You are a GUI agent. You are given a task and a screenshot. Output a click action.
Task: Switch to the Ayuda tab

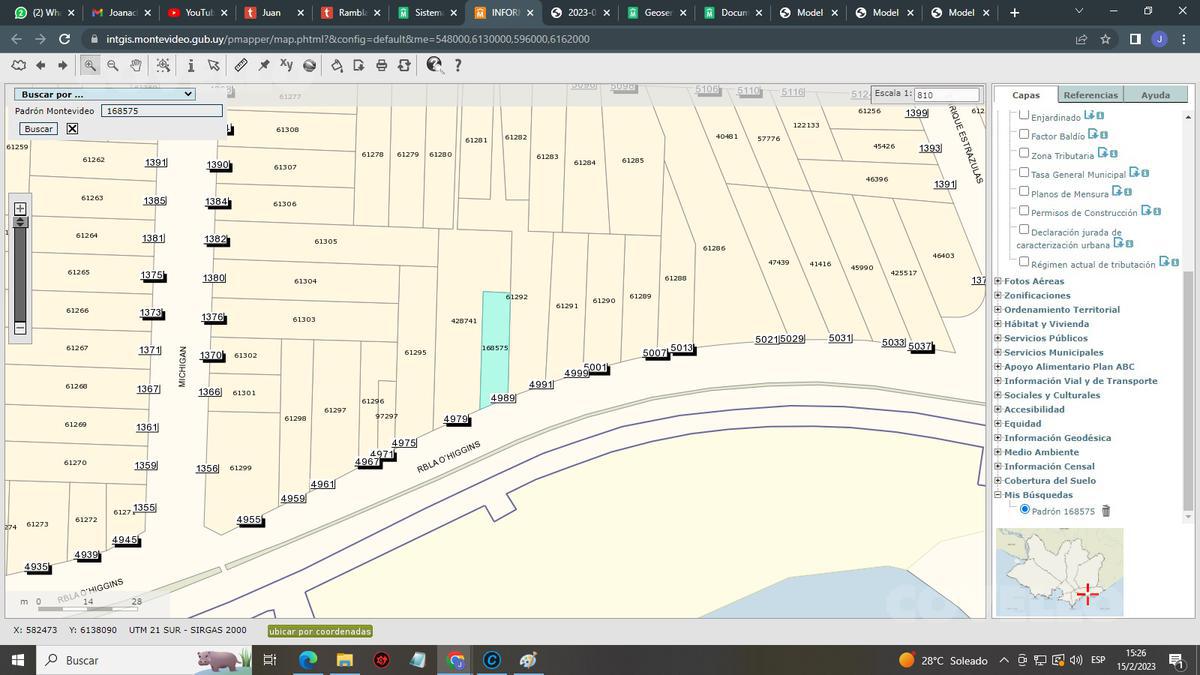(x=1155, y=95)
